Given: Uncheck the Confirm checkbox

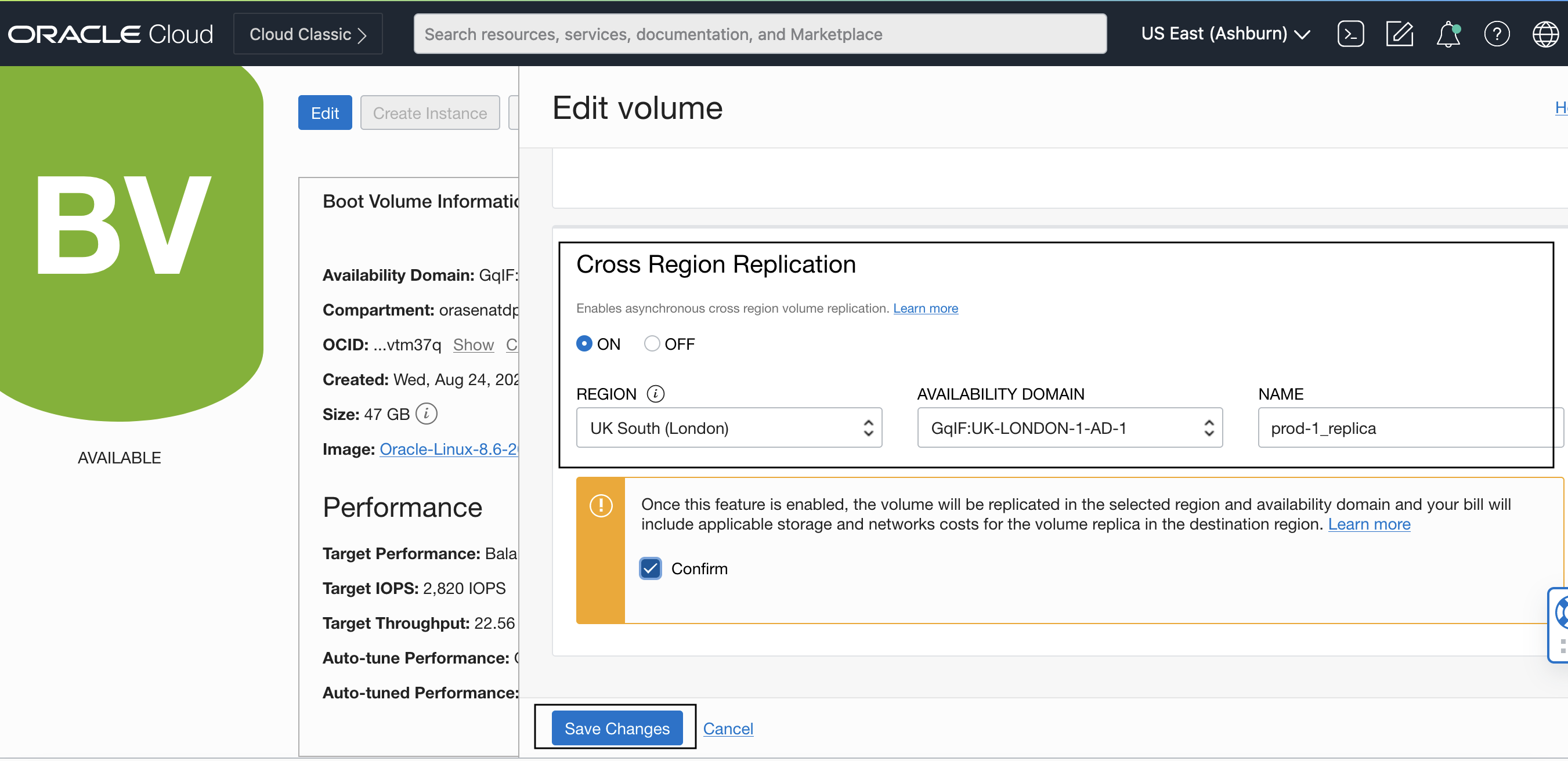Looking at the screenshot, I should [651, 568].
